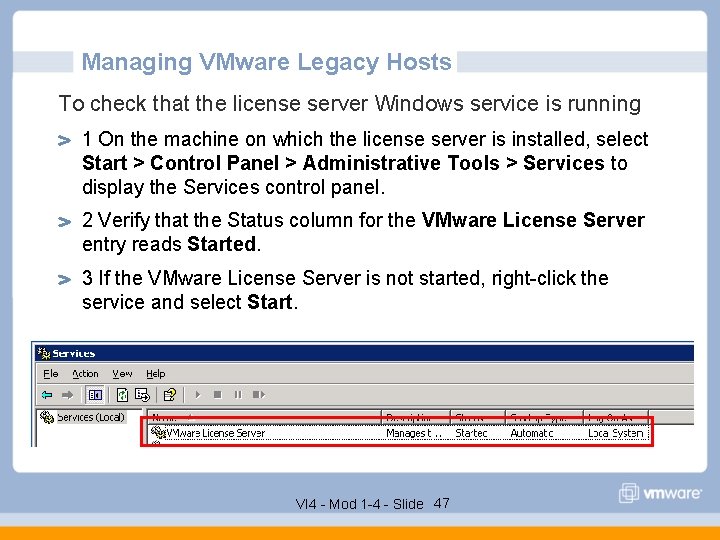
Task: Select the VMware License Server row
Action: click(399, 433)
